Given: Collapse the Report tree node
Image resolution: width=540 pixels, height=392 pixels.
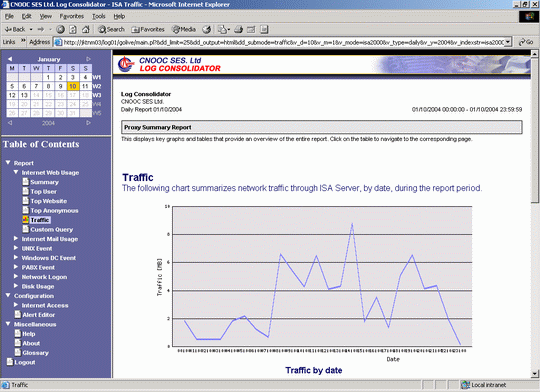Looking at the screenshot, I should point(8,162).
